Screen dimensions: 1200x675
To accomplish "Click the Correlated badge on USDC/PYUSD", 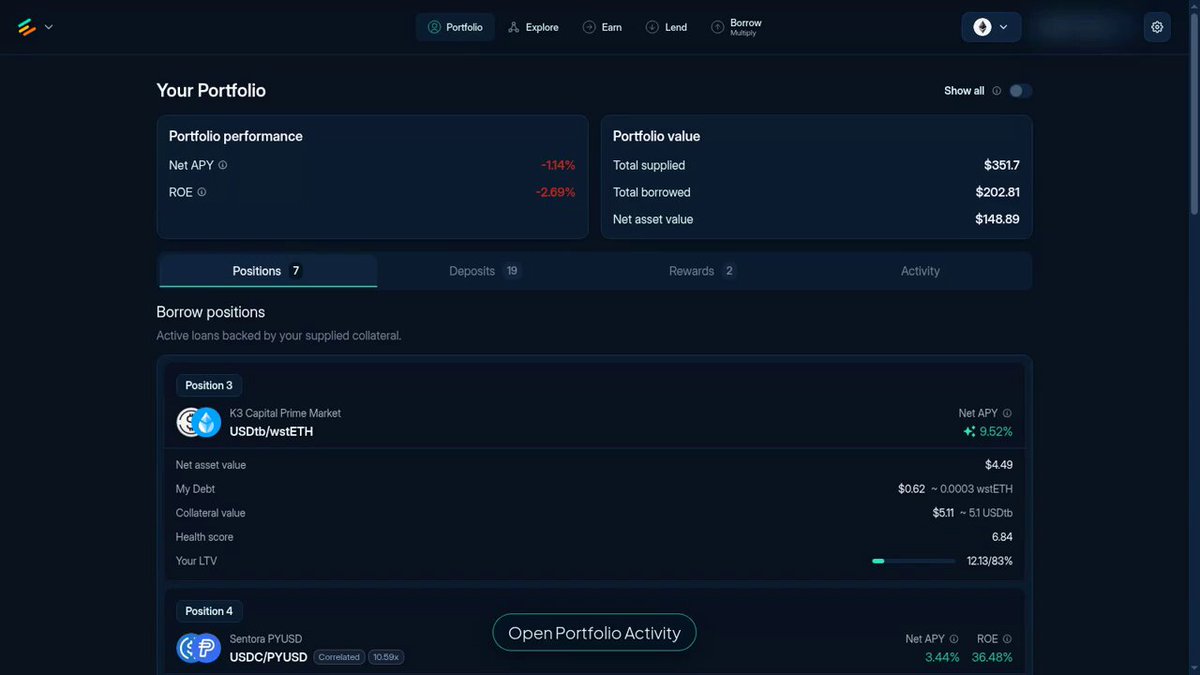I will tap(339, 657).
